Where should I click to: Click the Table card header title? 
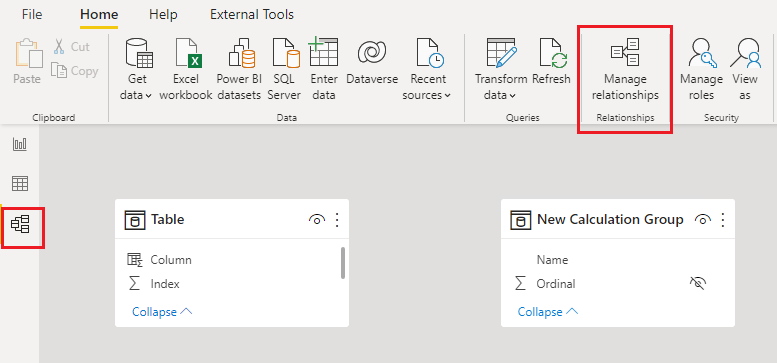coord(167,219)
